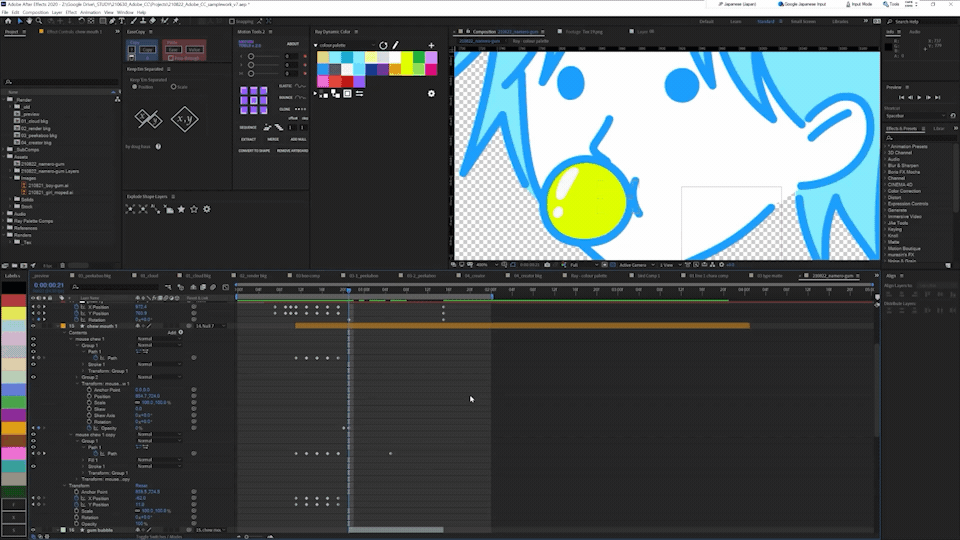This screenshot has height=540, width=960.
Task: Click the outlined star icon in Explode Shape Layers
Action: (194, 209)
